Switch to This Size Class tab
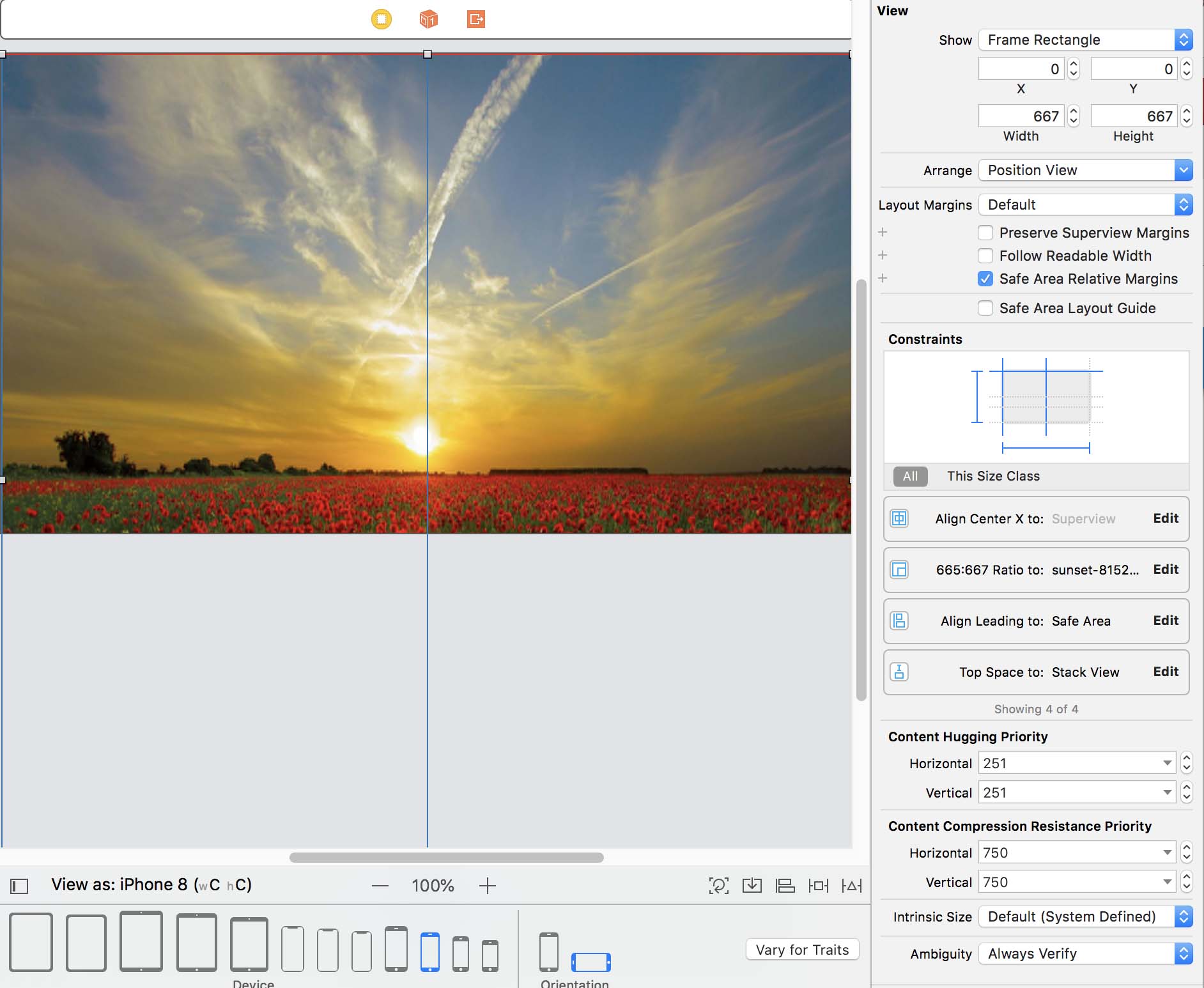The image size is (1204, 988). tap(993, 476)
